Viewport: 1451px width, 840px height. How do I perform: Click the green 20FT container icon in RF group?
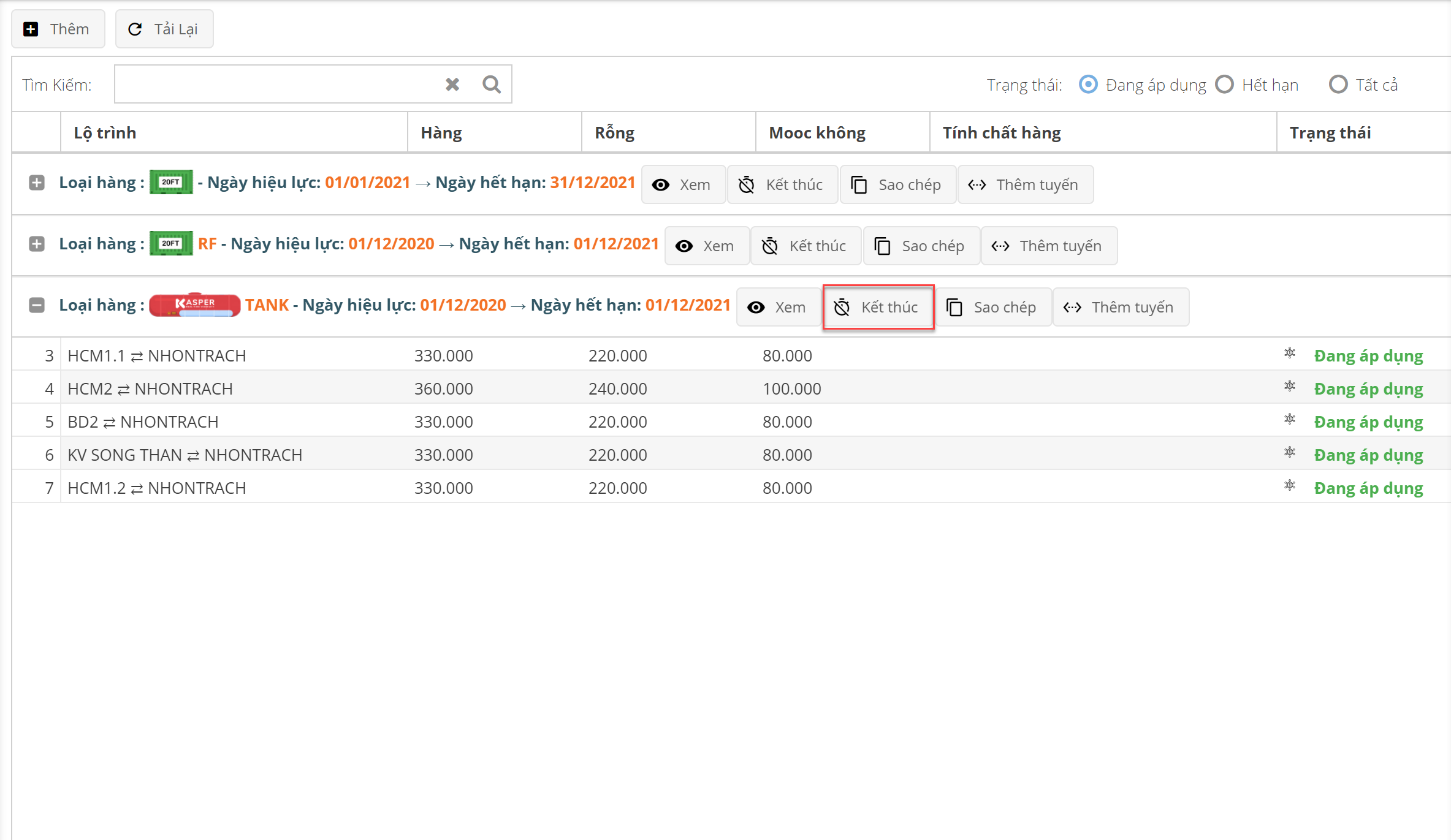[x=171, y=244]
